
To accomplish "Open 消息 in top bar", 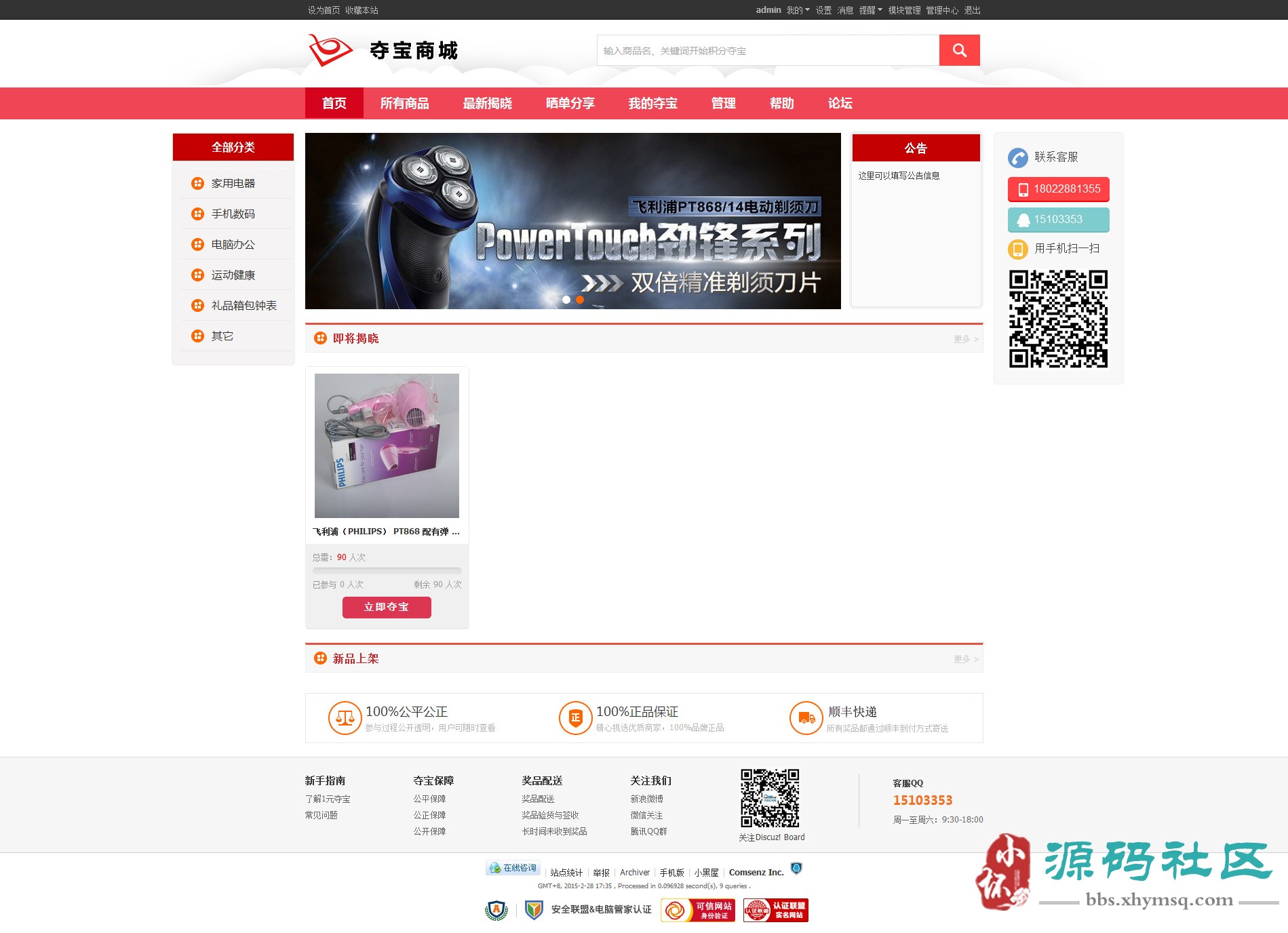I will 845,10.
